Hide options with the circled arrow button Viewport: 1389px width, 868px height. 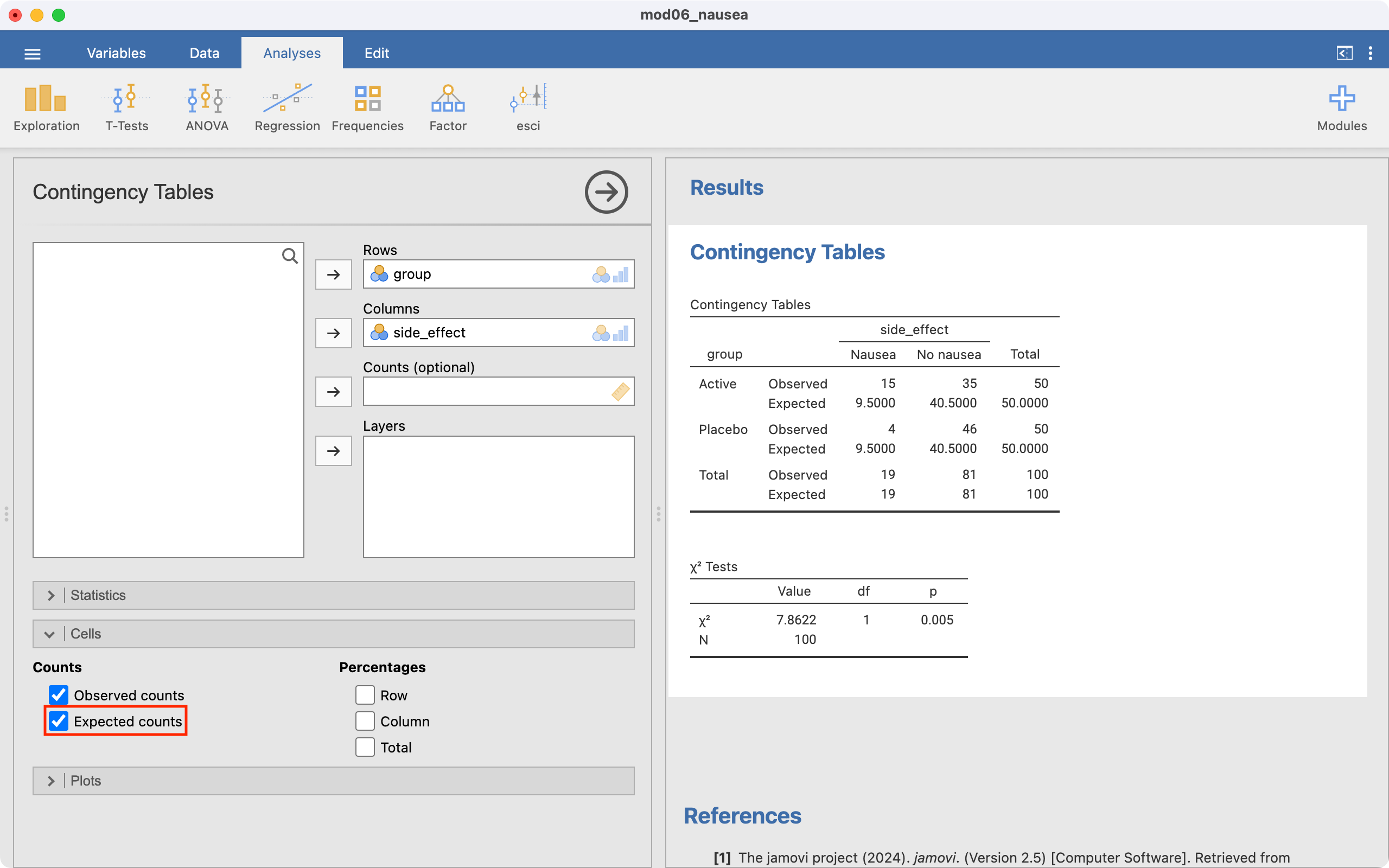pos(606,192)
